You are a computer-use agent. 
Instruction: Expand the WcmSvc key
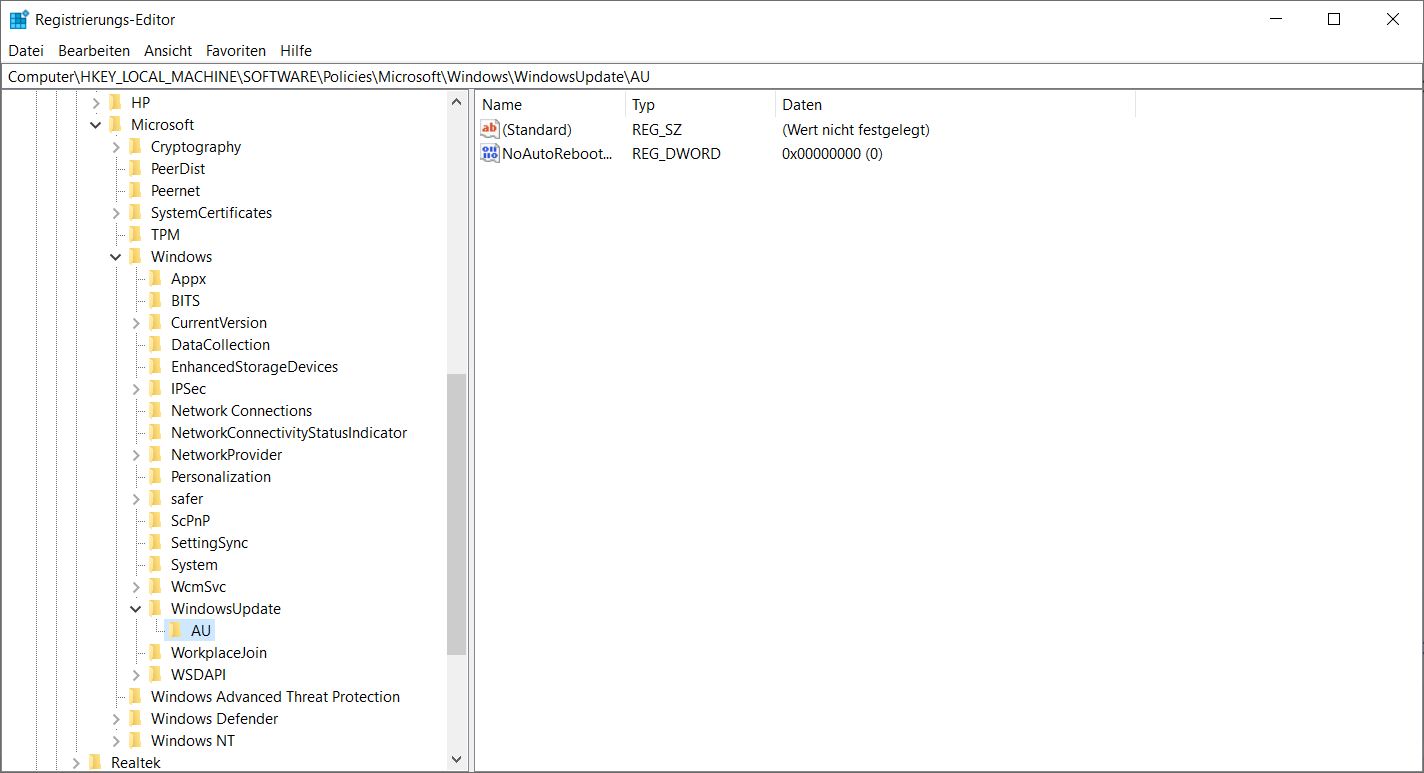[x=136, y=586]
